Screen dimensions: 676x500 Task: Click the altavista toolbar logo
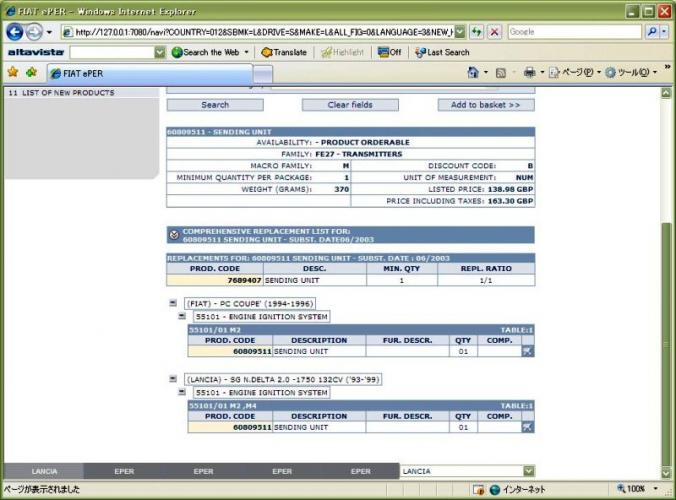coord(36,52)
